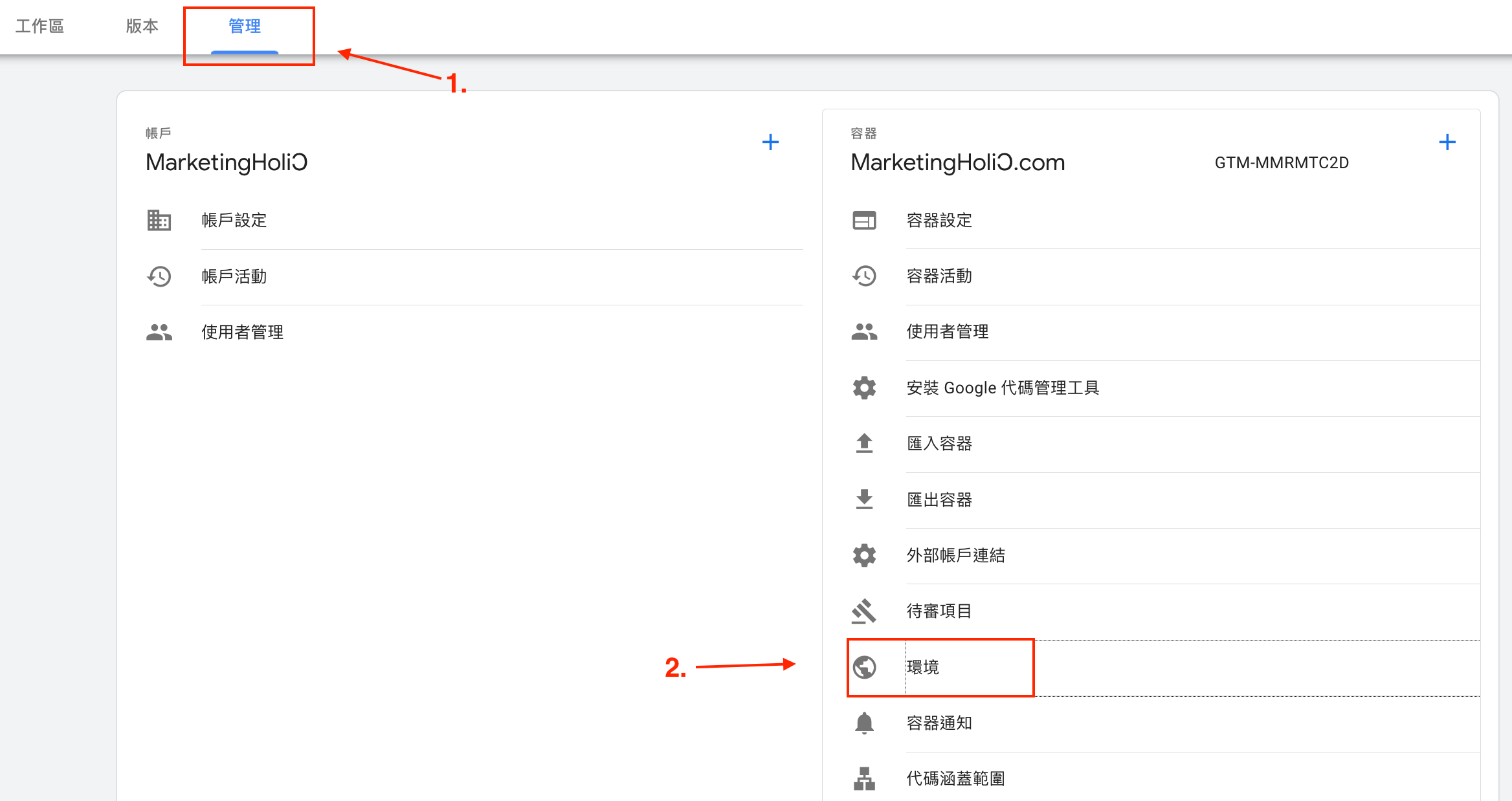Click the bell icon for 容器通知
The width and height of the screenshot is (1512, 801).
[x=864, y=723]
